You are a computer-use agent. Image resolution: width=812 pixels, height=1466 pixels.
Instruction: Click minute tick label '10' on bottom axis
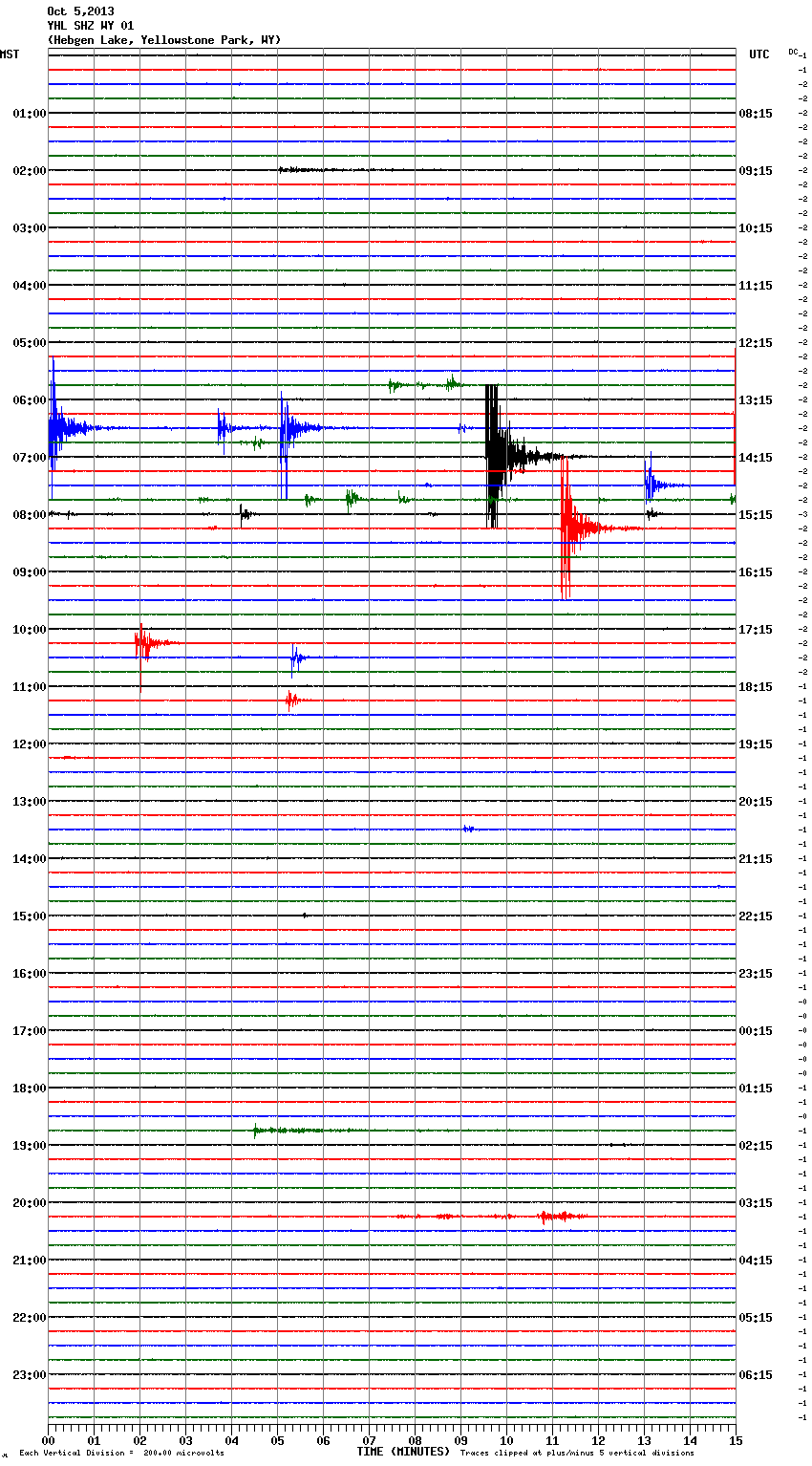[507, 1440]
